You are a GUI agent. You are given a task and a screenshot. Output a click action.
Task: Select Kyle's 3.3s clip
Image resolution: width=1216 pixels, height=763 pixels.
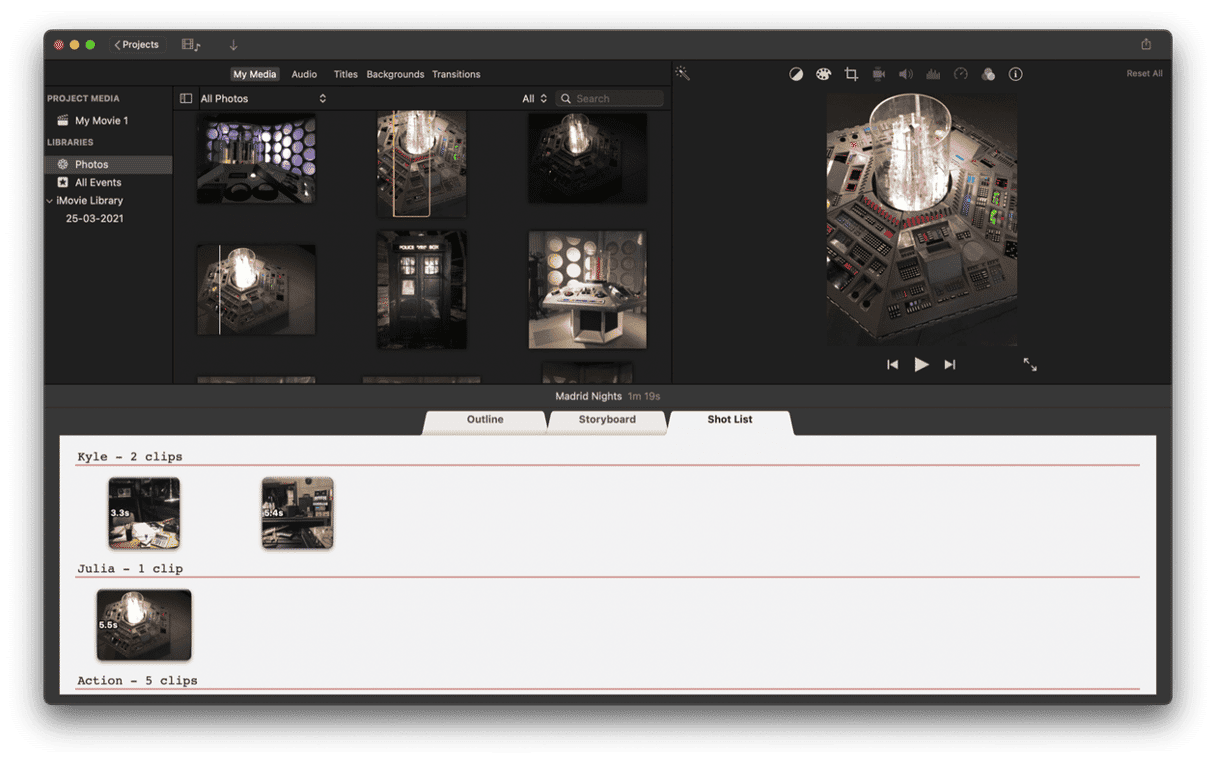(x=144, y=513)
